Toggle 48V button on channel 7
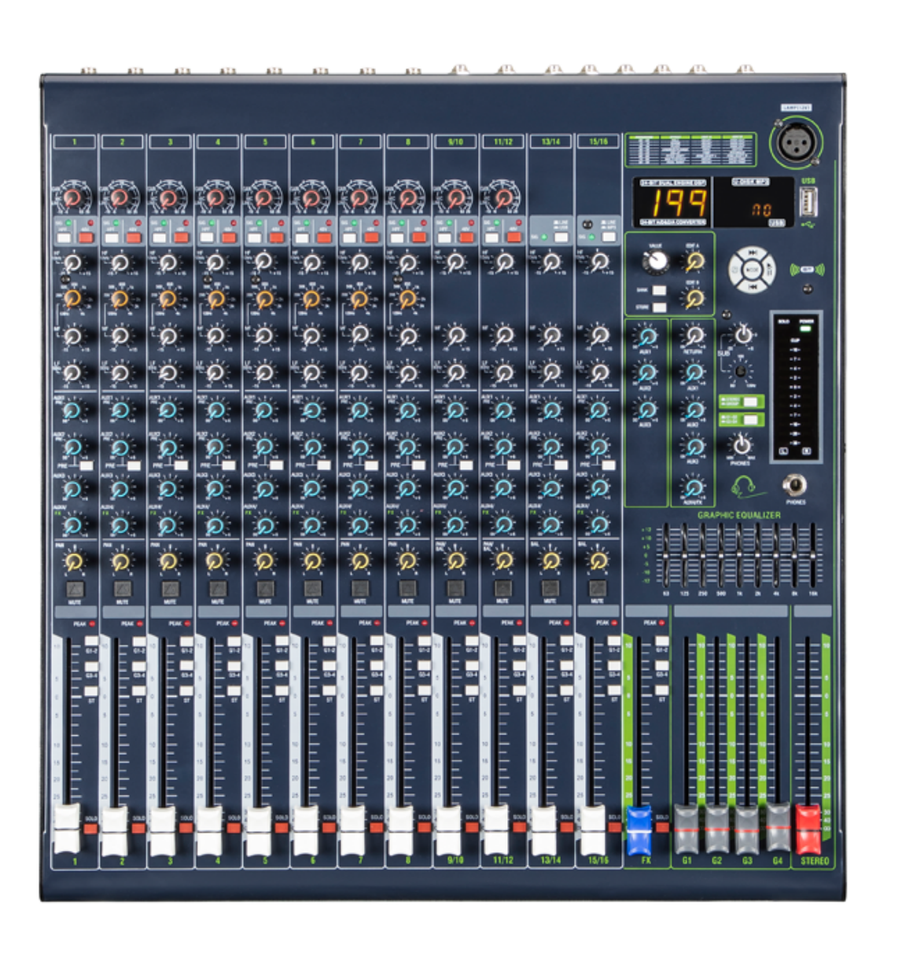Screen dimensions: 902x960 click(x=371, y=238)
